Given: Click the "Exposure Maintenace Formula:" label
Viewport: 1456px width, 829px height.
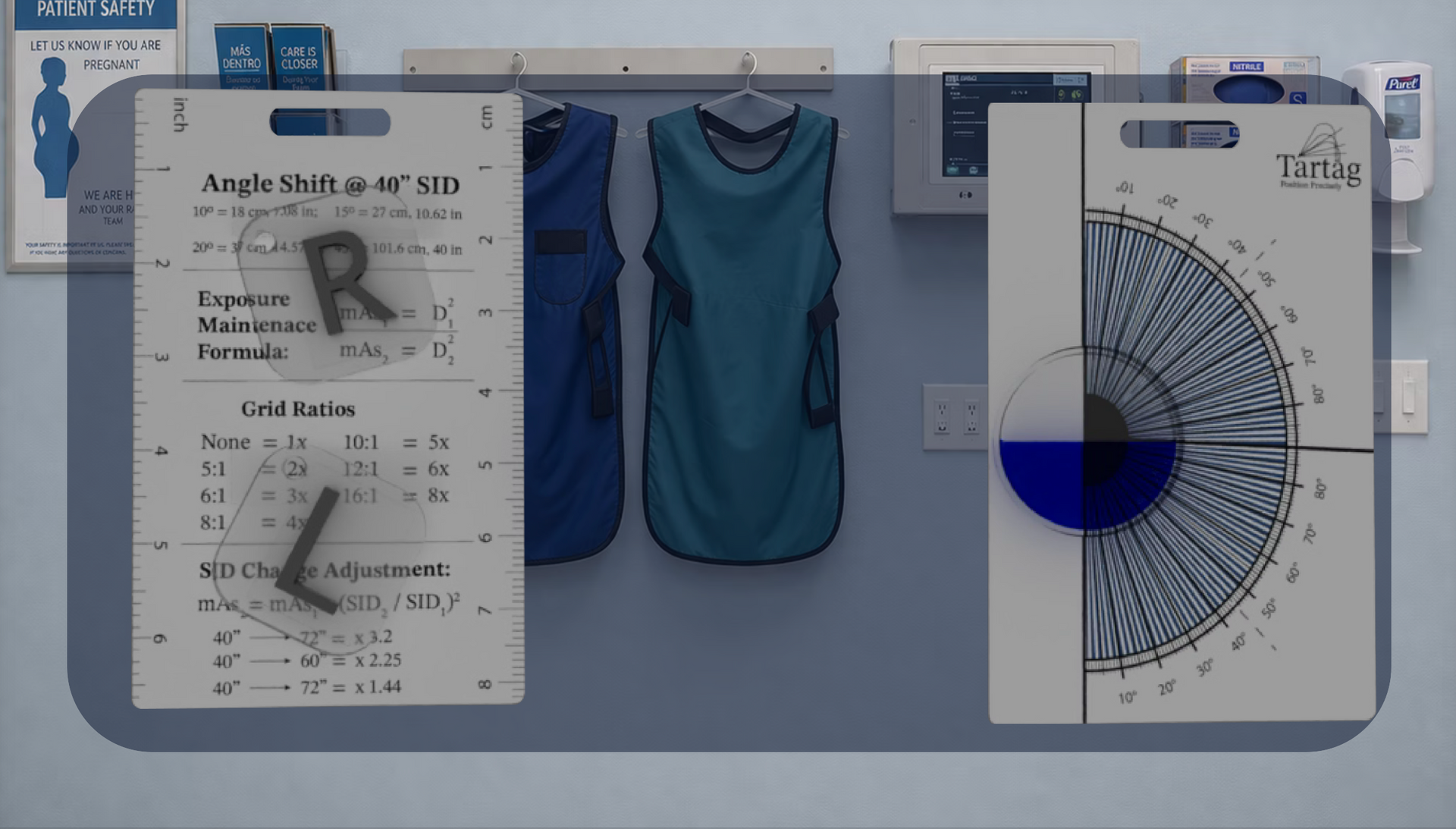Looking at the screenshot, I should coord(257,325).
